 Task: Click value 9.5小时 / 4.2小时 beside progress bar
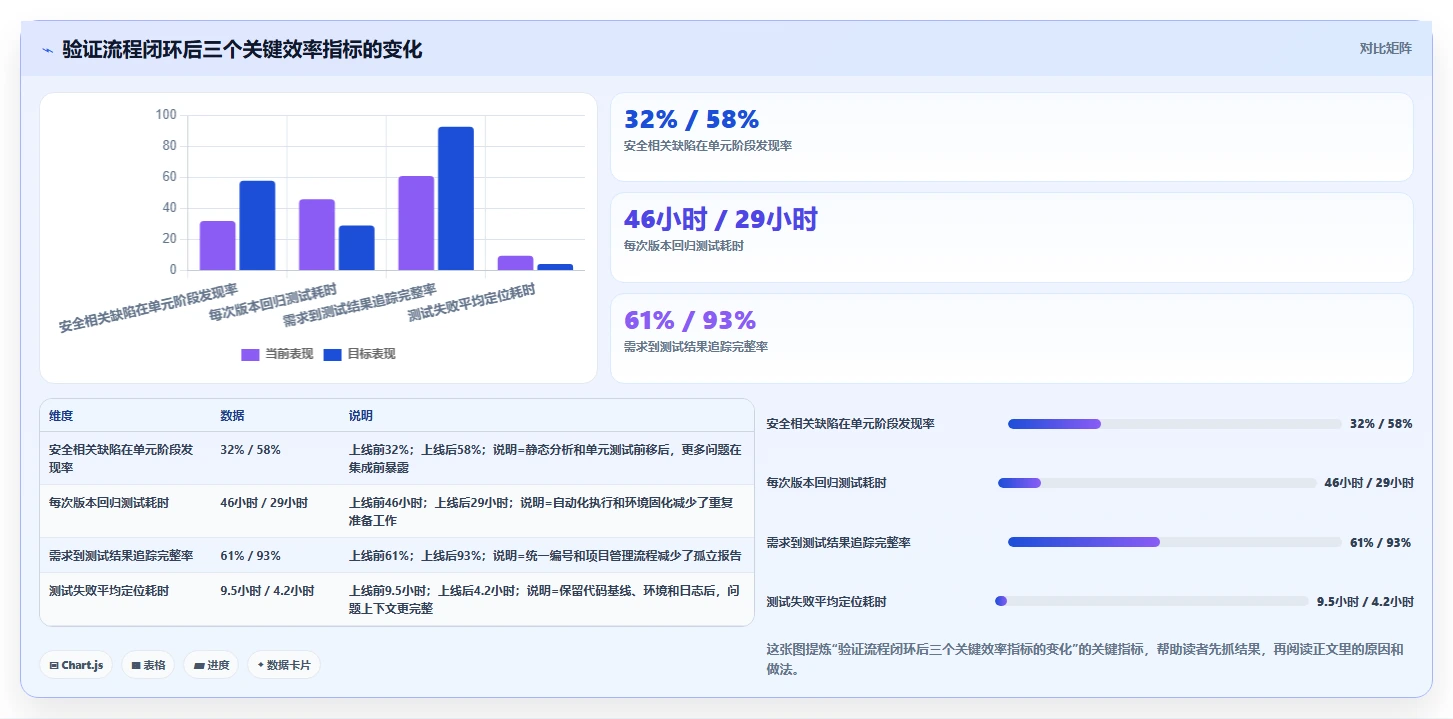click(1365, 602)
